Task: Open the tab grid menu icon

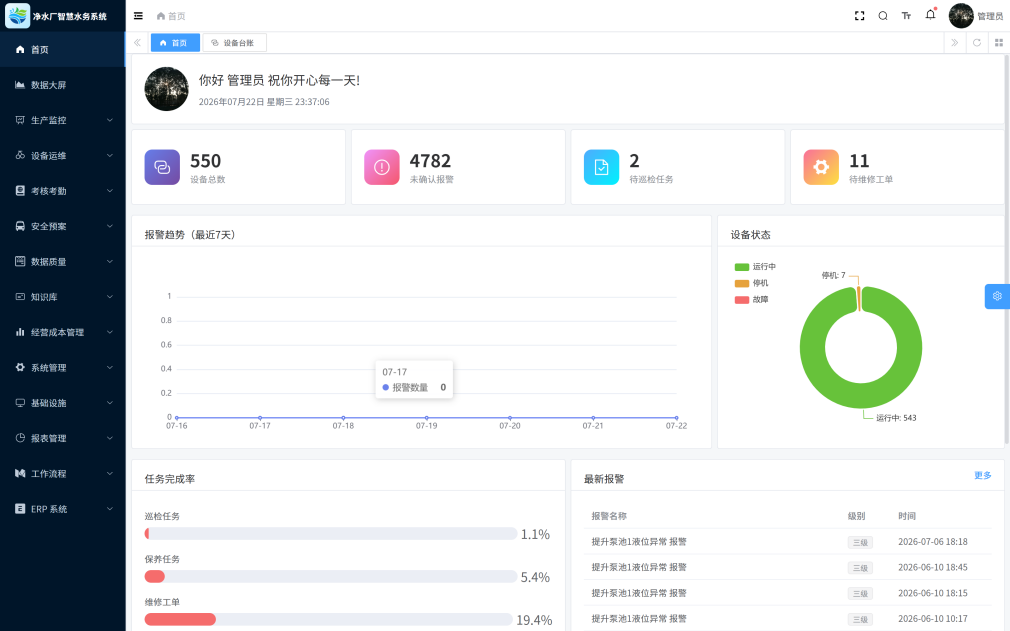Action: 998,42
